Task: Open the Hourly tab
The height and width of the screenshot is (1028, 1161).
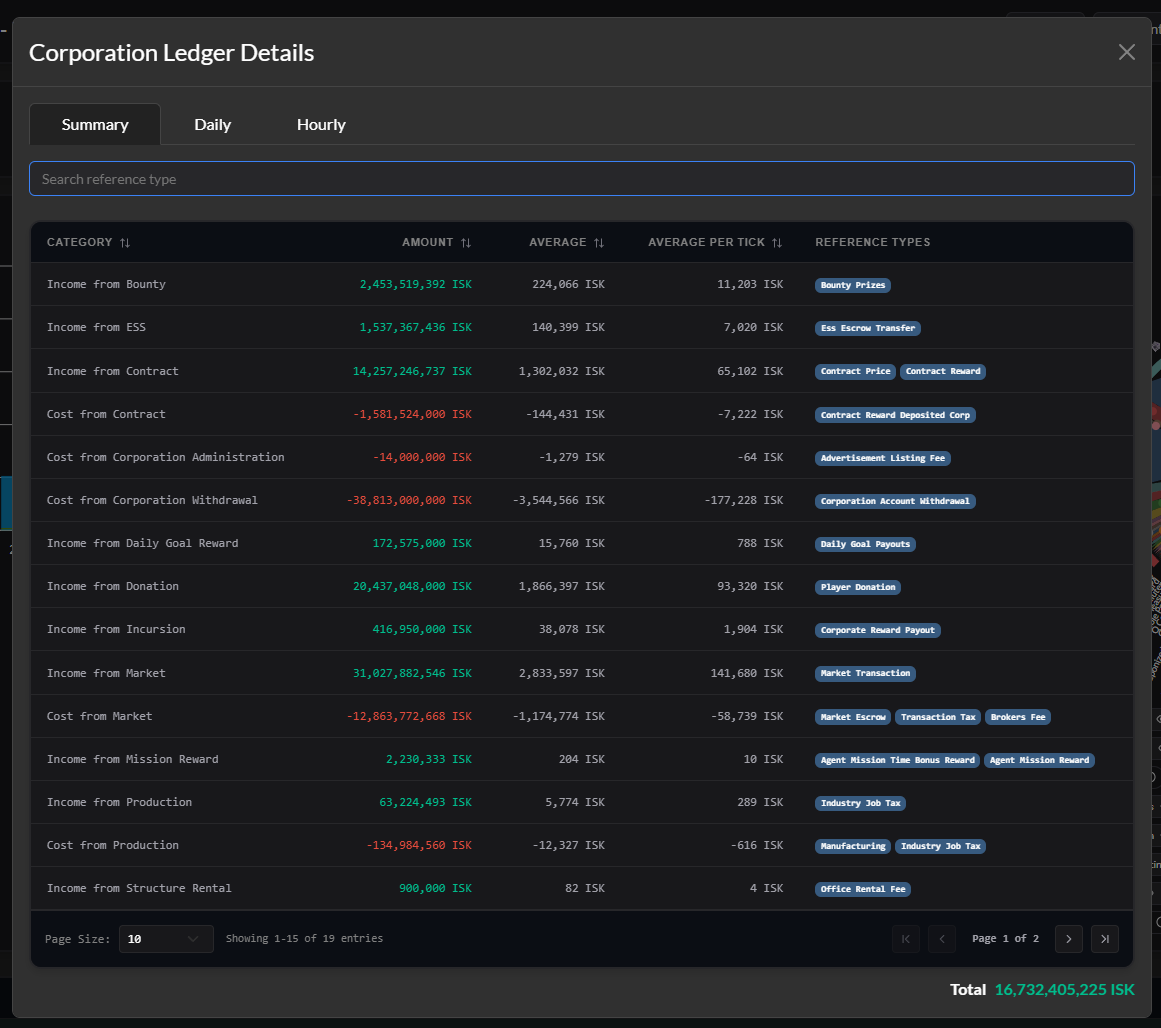Action: coord(321,124)
